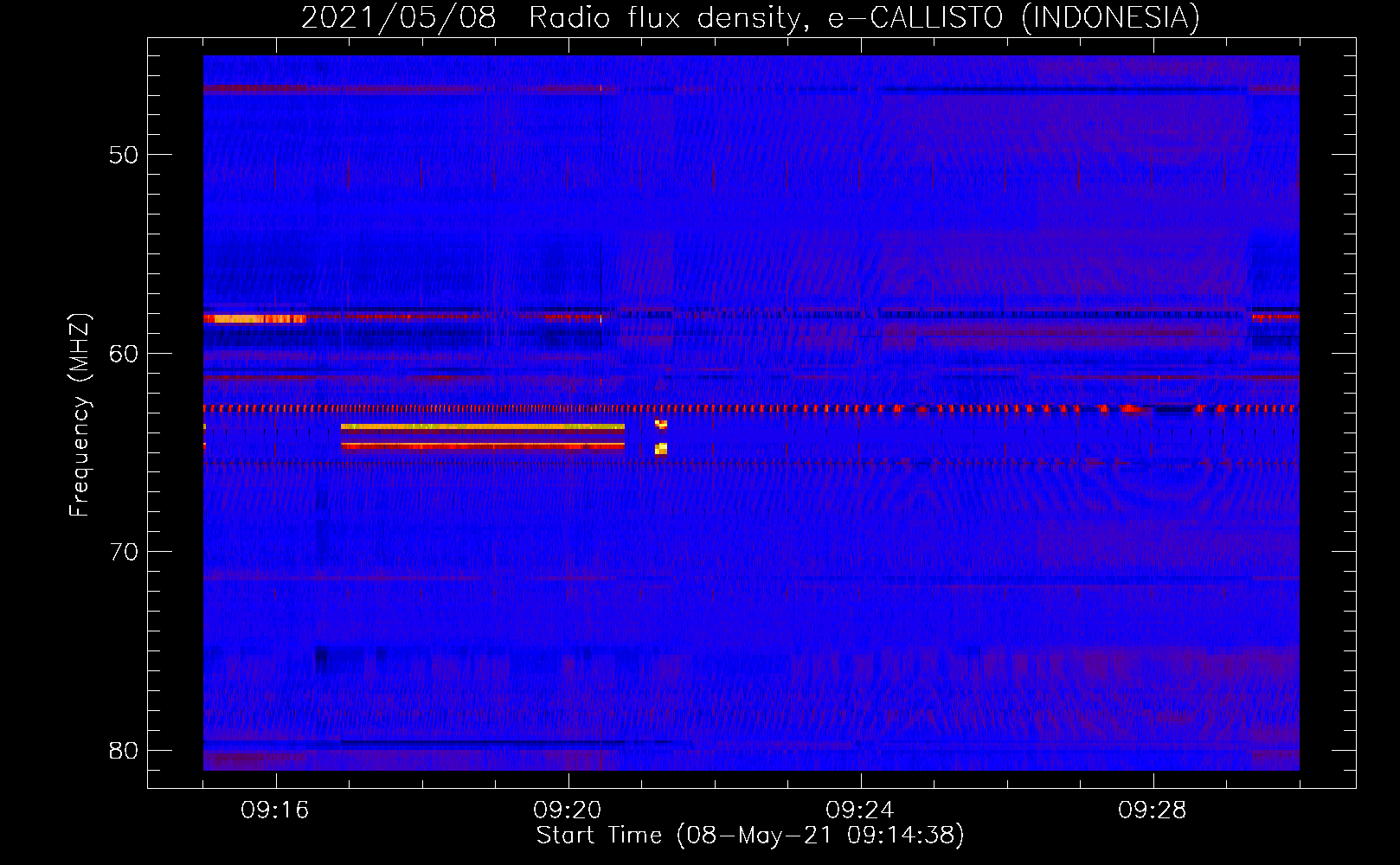This screenshot has height=865, width=1400.
Task: Click the time tick label 09:20
Action: [x=568, y=811]
